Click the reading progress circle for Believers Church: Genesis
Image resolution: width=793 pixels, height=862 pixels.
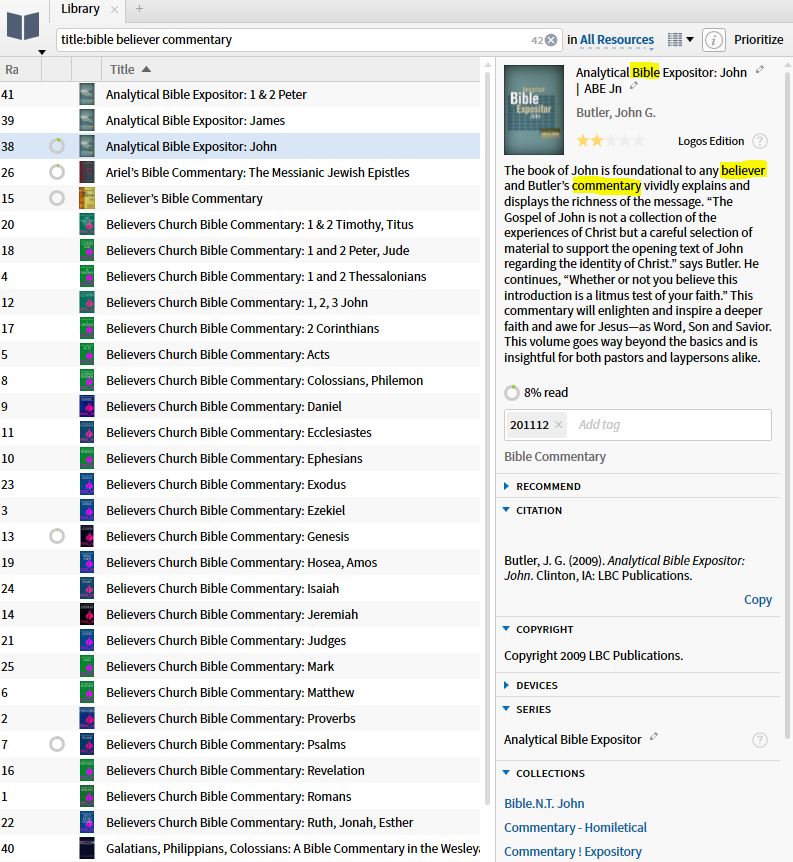[57, 536]
